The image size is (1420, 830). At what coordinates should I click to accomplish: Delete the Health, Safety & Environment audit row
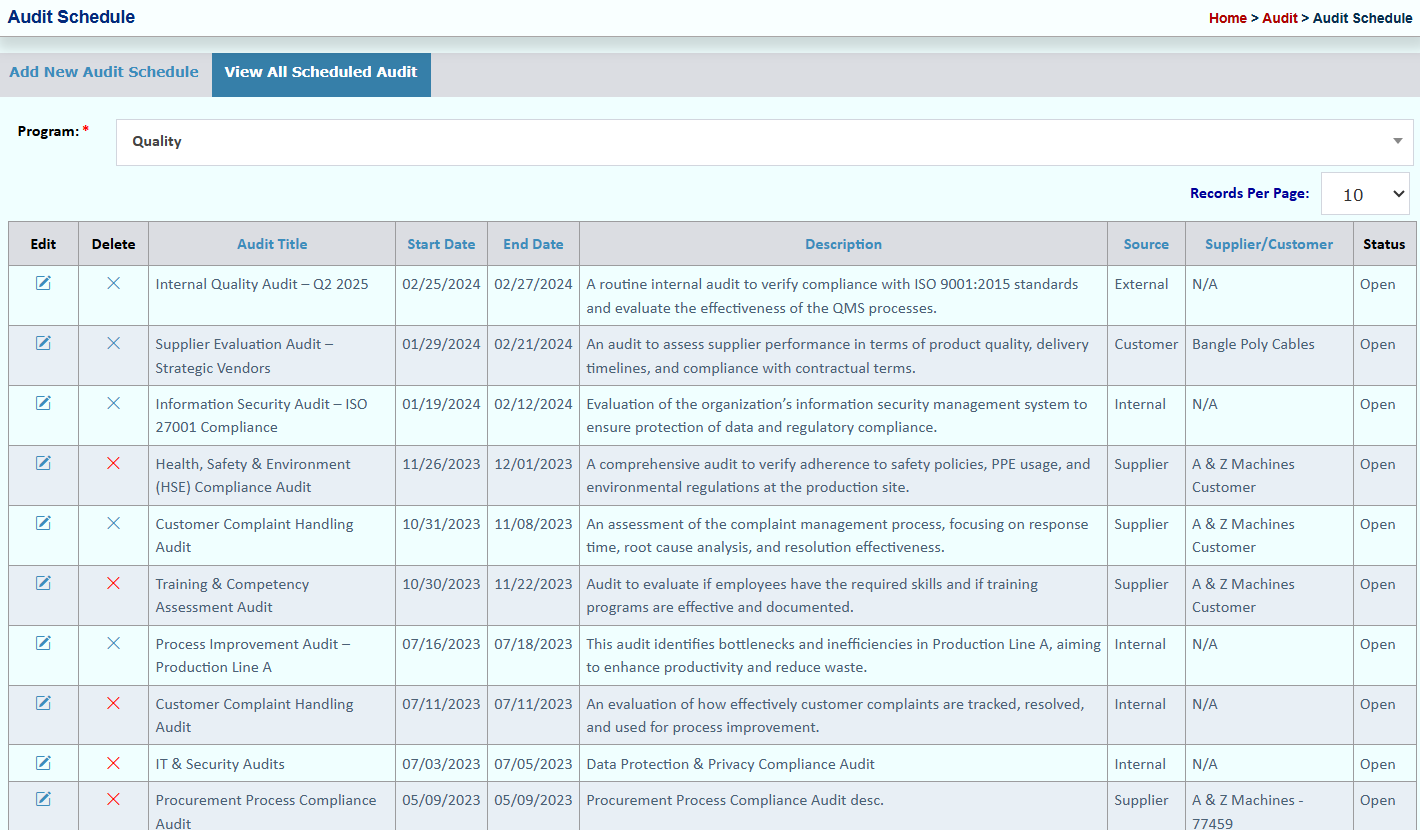[x=113, y=463]
